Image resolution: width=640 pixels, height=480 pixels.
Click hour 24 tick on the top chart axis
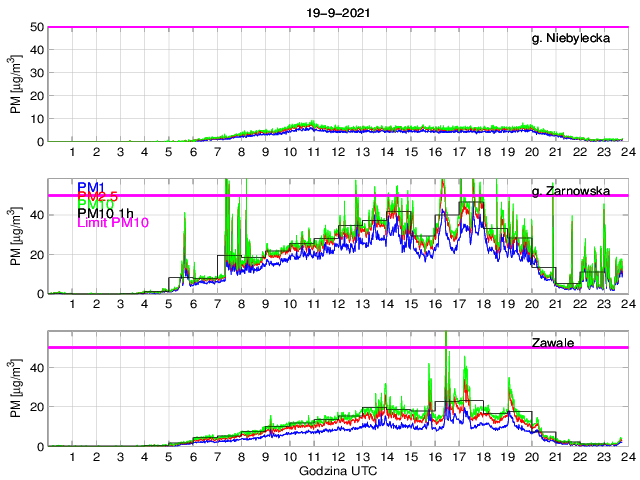point(623,153)
